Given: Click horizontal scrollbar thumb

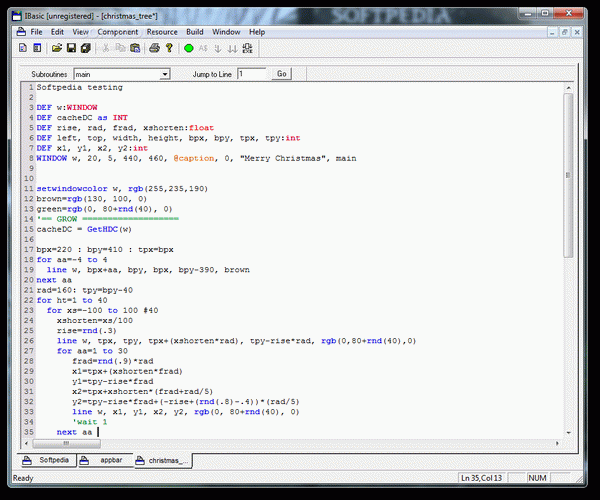Looking at the screenshot, I should (x=67, y=443).
